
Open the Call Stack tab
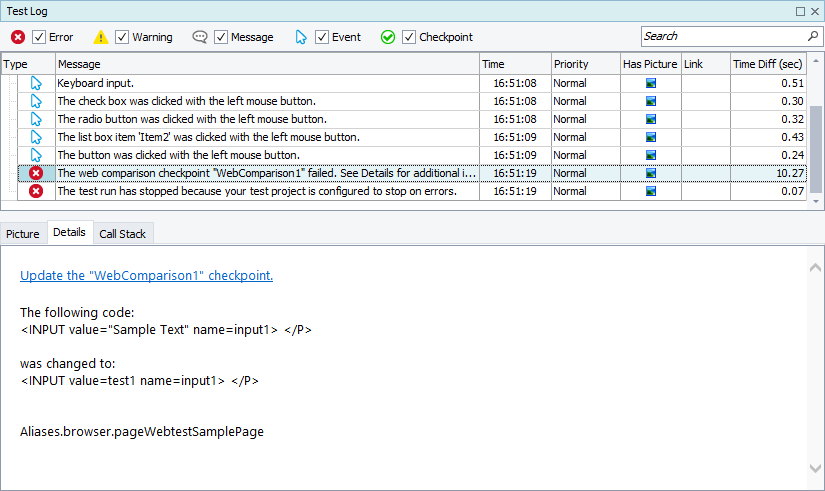(122, 233)
